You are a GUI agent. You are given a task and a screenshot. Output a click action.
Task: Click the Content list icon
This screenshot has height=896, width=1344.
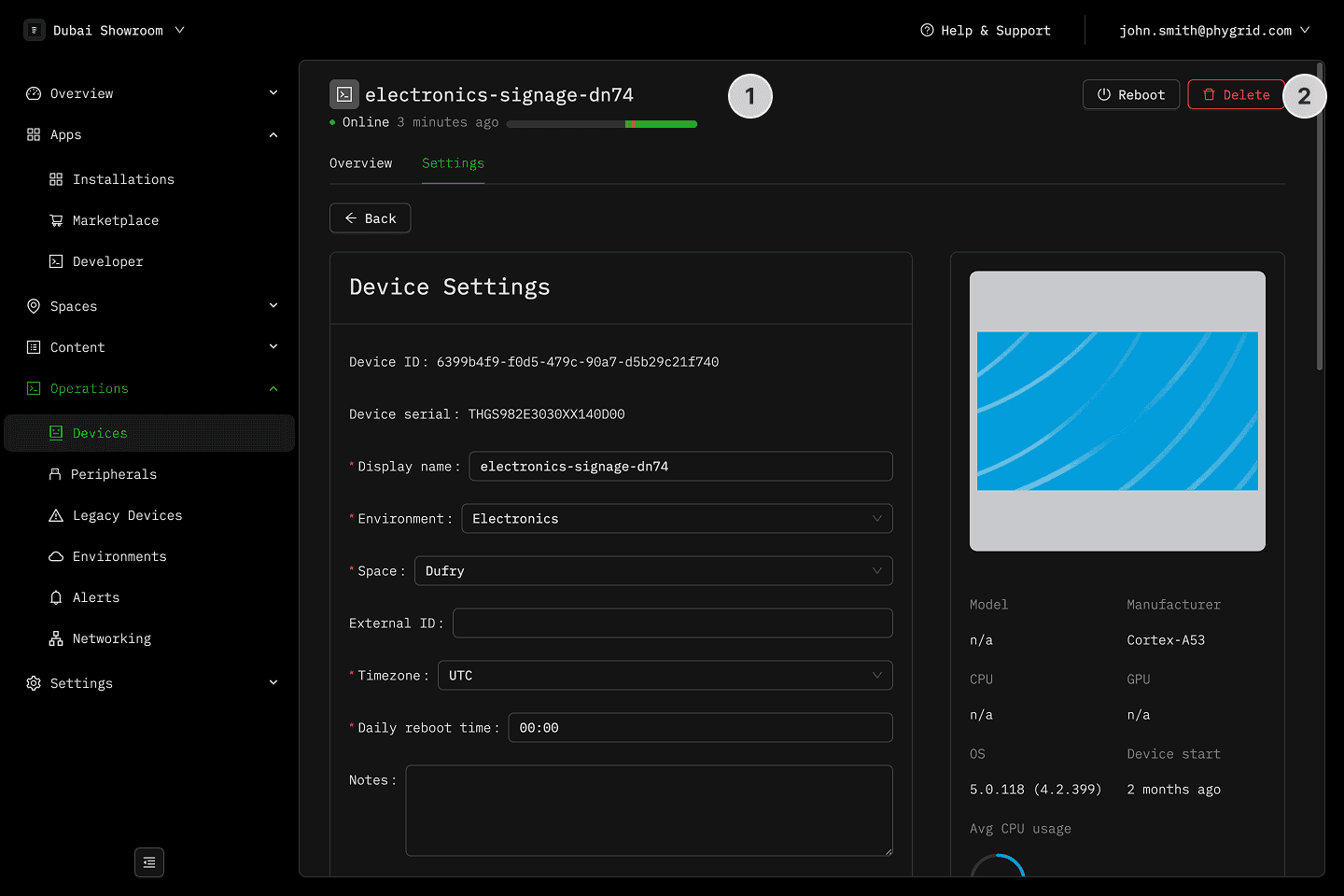(34, 347)
